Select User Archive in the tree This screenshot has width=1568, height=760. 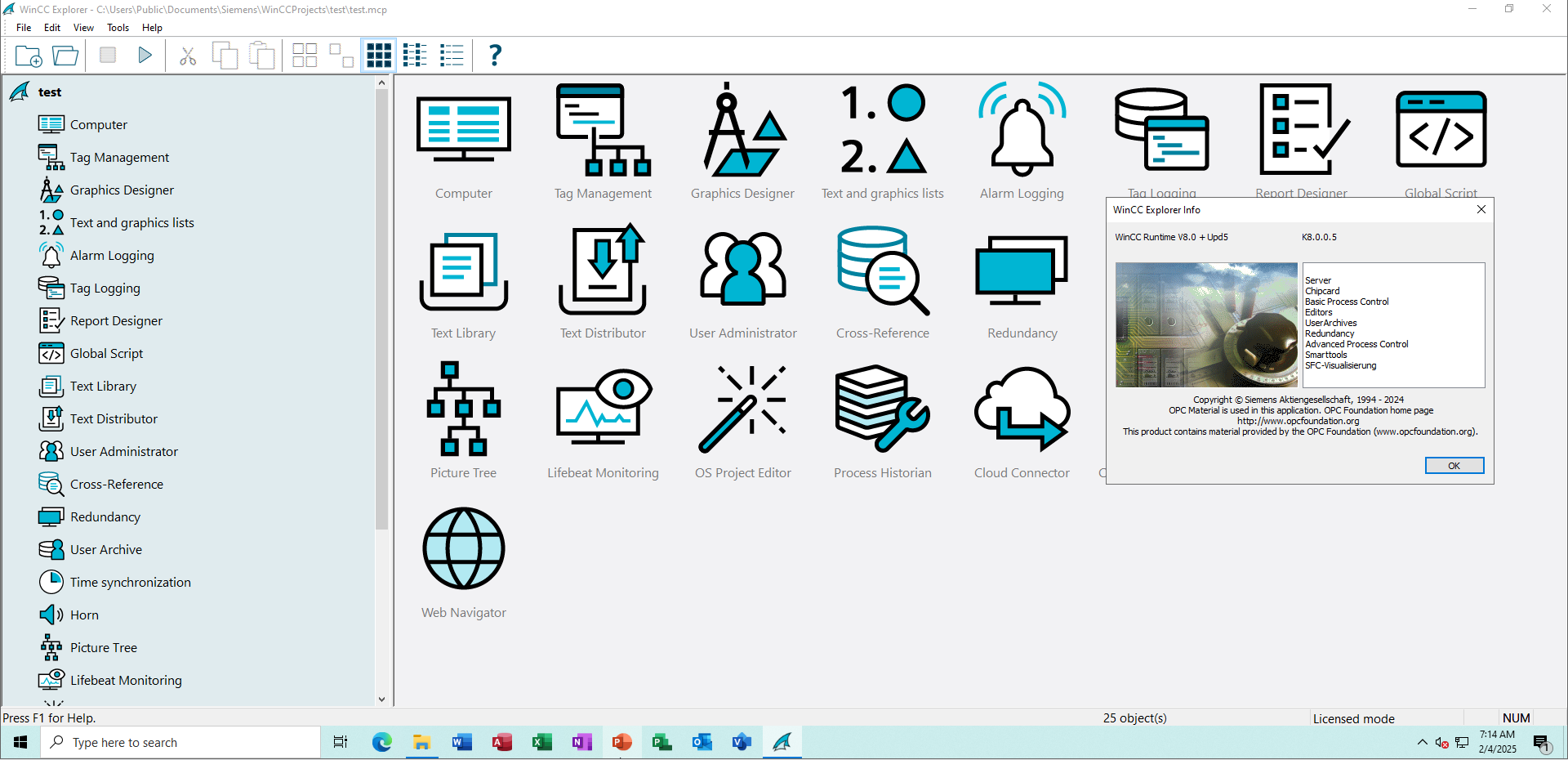click(106, 549)
